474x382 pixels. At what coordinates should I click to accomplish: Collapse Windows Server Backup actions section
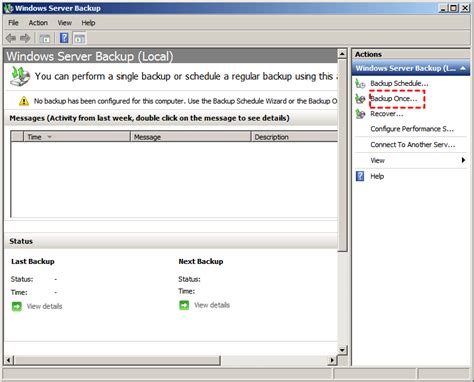pos(463,68)
